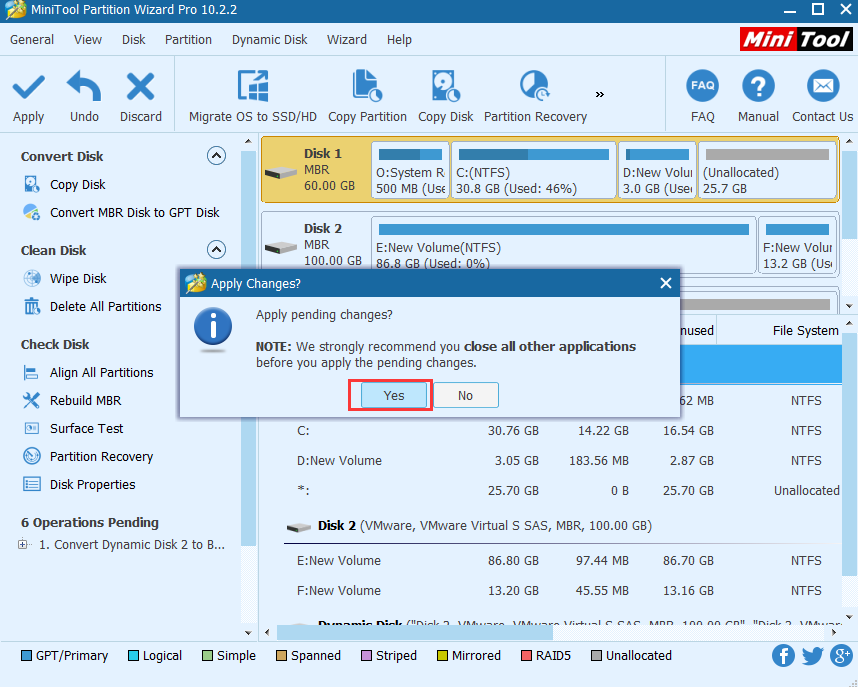The height and width of the screenshot is (687, 858).
Task: Click the Undo arrow icon
Action: [84, 86]
